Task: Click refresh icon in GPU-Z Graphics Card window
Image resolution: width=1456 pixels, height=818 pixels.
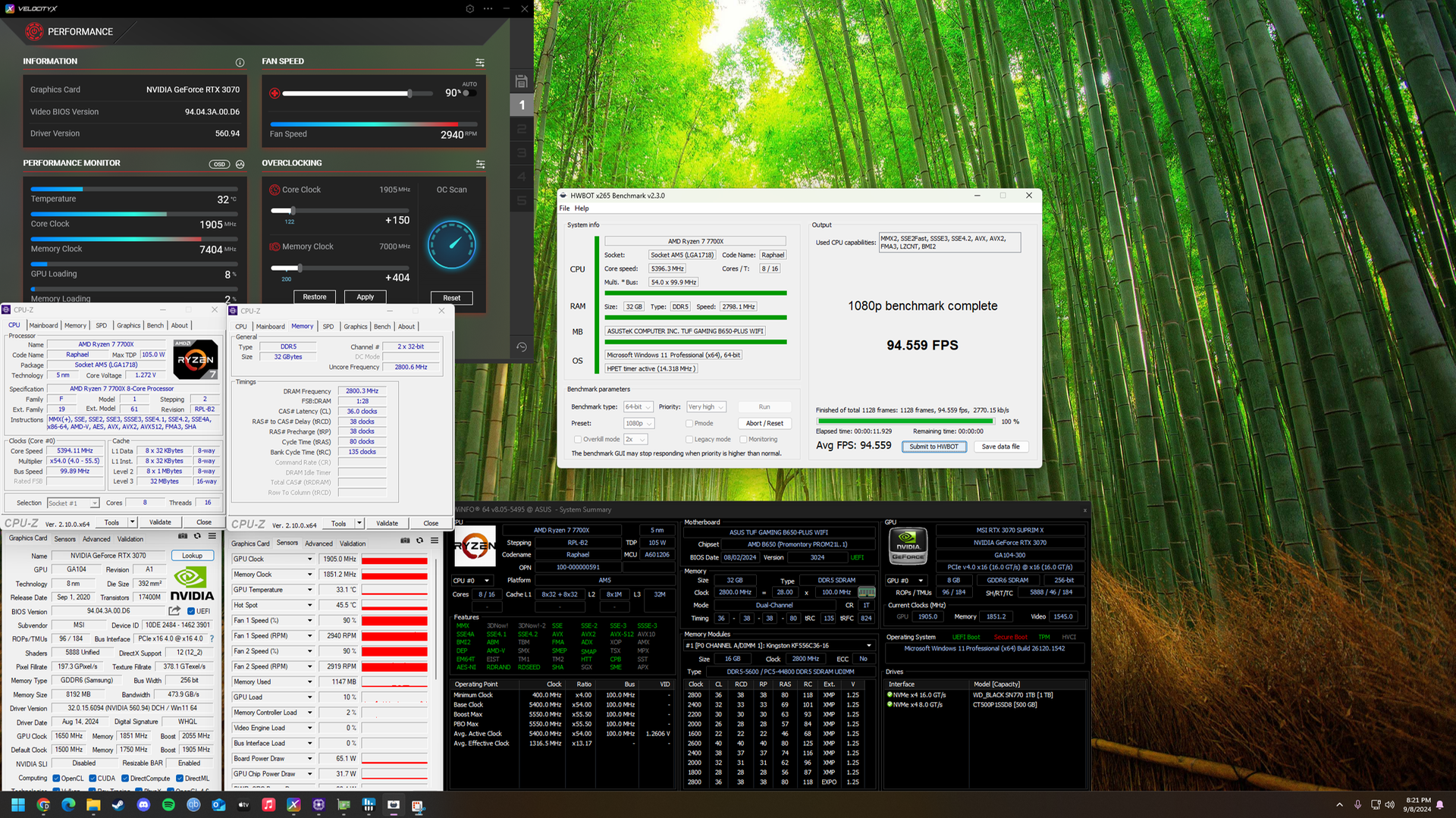Action: [x=197, y=536]
